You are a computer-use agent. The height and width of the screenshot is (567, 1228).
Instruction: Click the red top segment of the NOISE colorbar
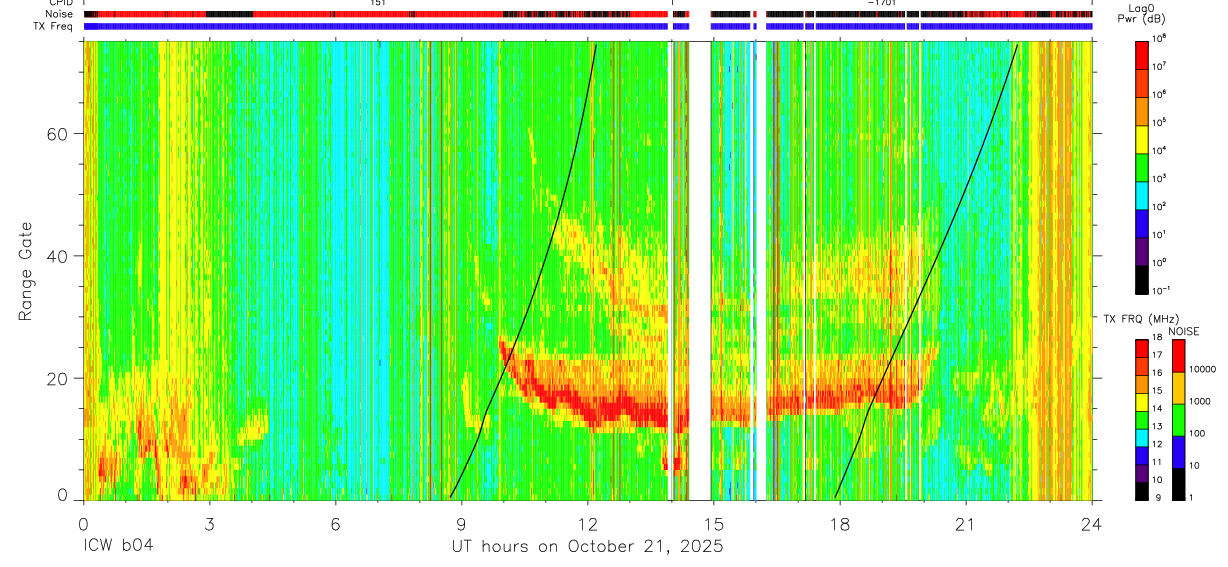[x=1178, y=355]
